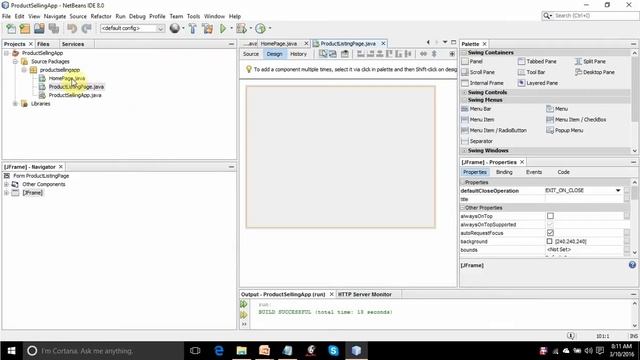Choose Tool Bar from the palette
The image size is (640, 360).
click(x=531, y=72)
